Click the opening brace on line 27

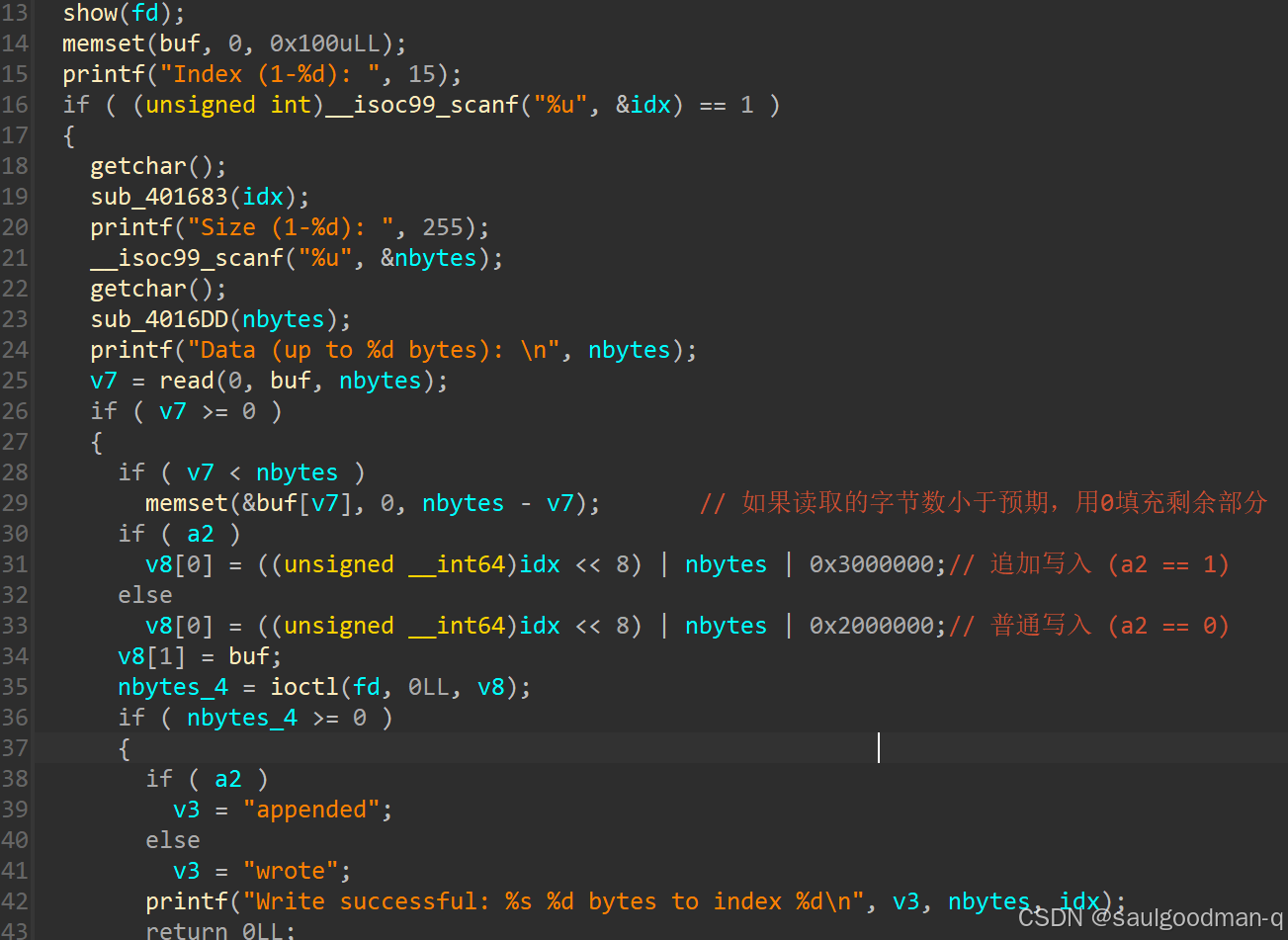coord(97,442)
